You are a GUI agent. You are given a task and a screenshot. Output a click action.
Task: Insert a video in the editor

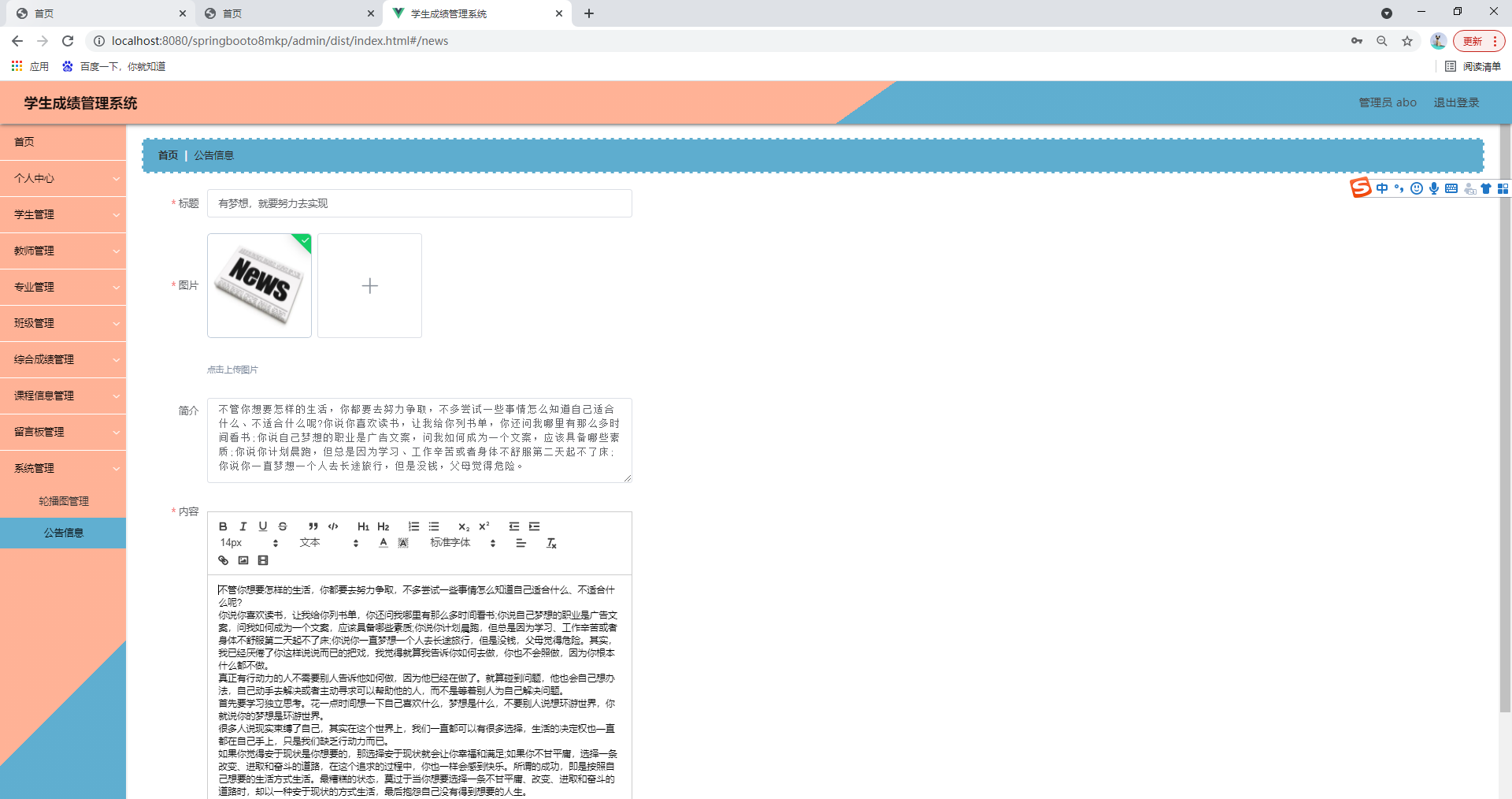tap(263, 560)
